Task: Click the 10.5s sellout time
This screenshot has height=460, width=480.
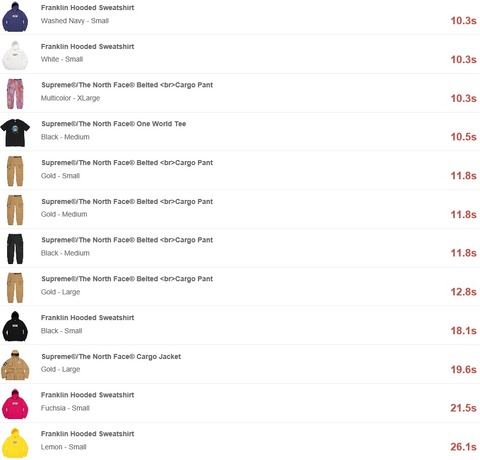Action: (463, 137)
